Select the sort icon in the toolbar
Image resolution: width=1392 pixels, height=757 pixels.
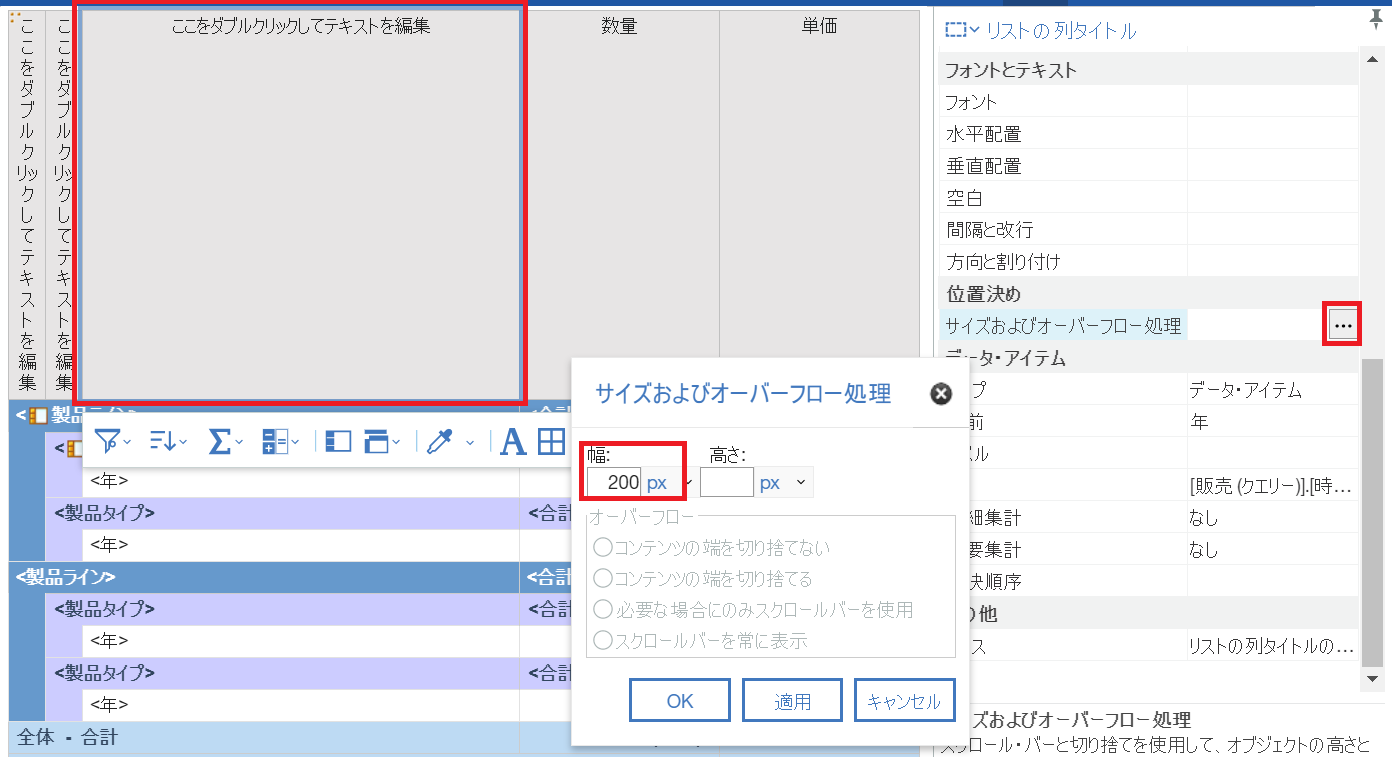point(163,441)
